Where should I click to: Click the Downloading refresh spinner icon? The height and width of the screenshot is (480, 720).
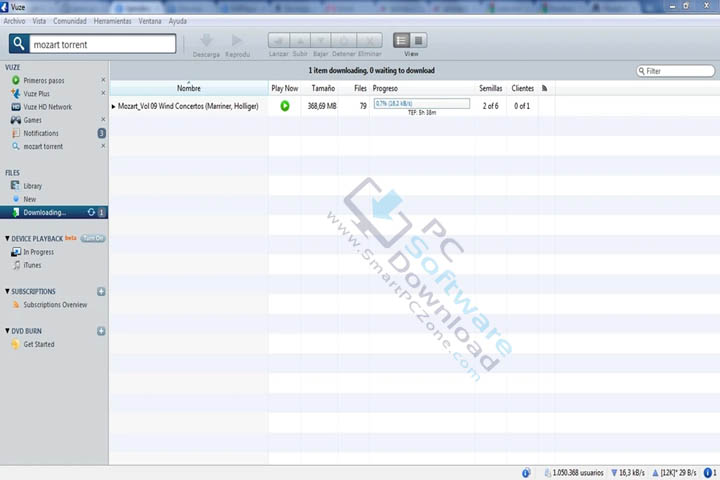coord(91,212)
